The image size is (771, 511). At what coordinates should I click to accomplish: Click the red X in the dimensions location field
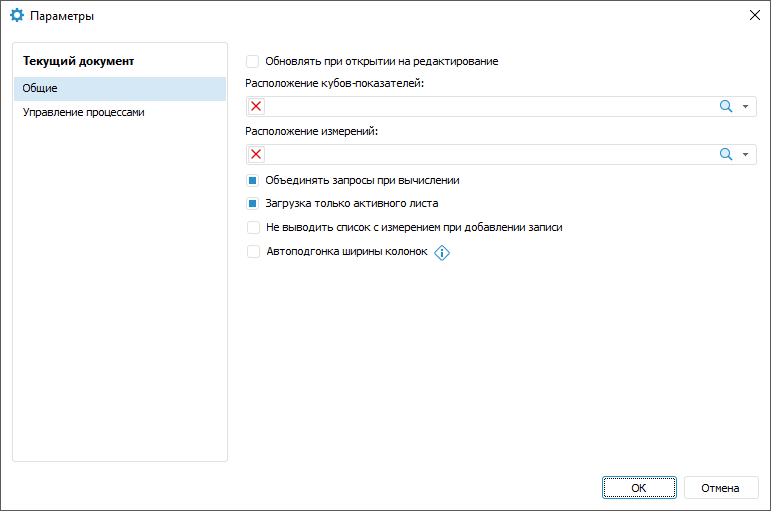(x=257, y=154)
